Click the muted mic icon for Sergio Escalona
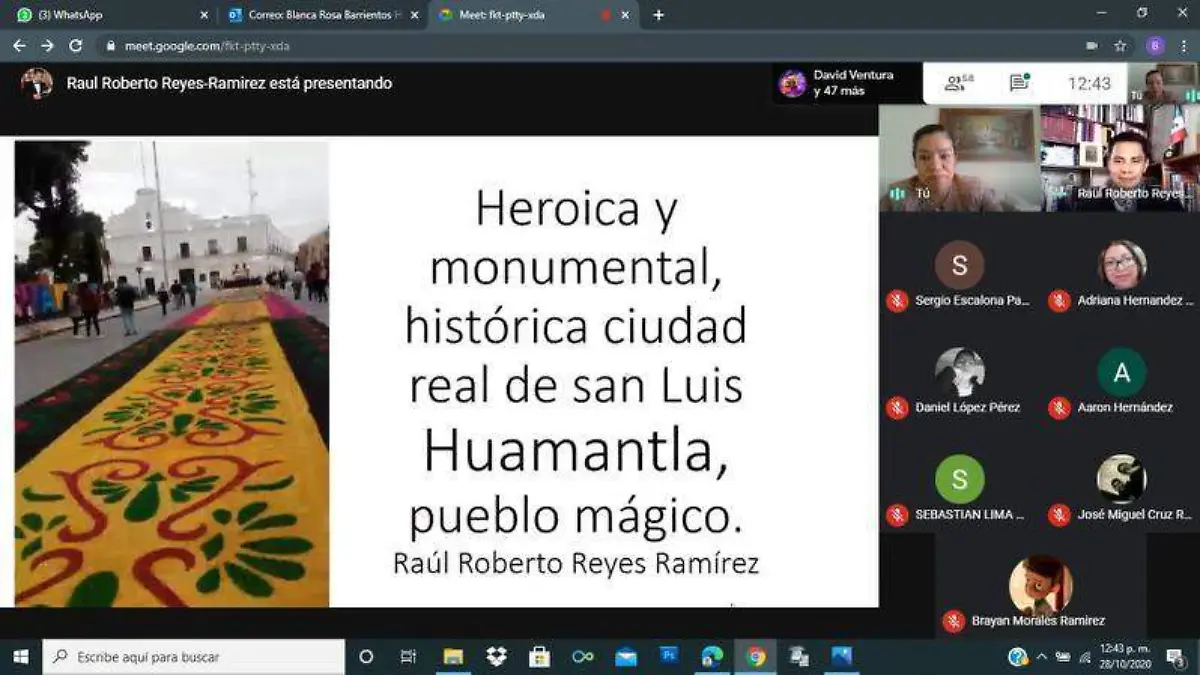 pyautogui.click(x=897, y=300)
